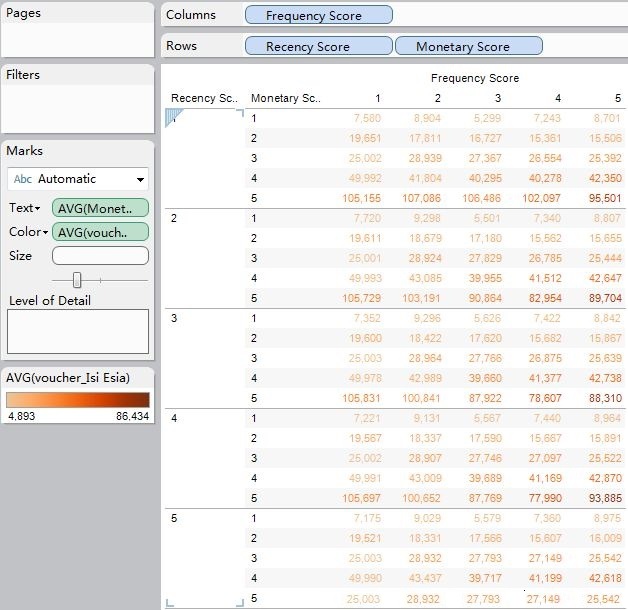The width and height of the screenshot is (628, 610).
Task: Click the Monetary Score pill in Rows
Action: [x=468, y=46]
